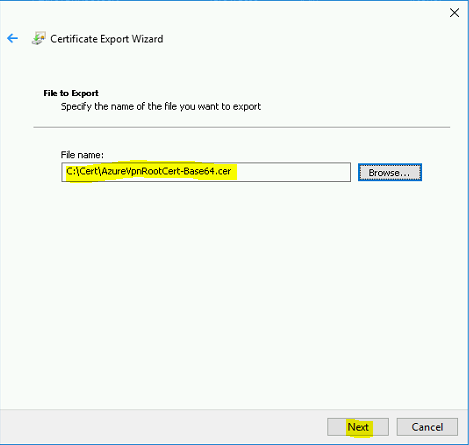469x445 pixels.
Task: Proceed by clicking Next
Action: point(358,427)
